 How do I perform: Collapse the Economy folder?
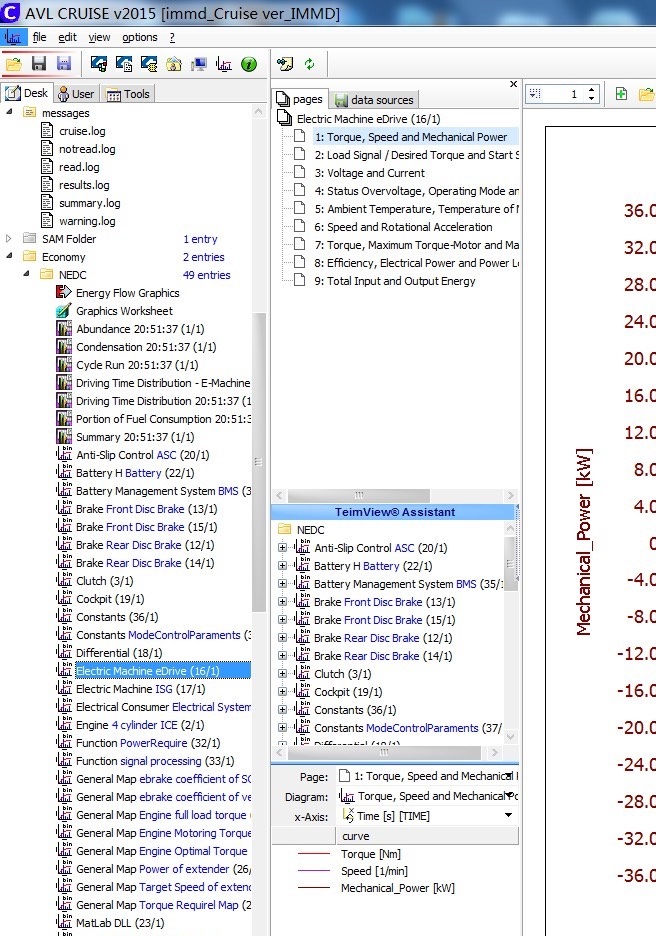click(x=9, y=255)
